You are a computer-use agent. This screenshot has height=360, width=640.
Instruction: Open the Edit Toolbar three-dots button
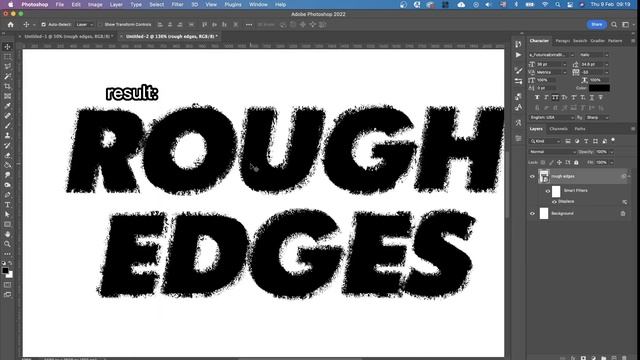point(7,254)
